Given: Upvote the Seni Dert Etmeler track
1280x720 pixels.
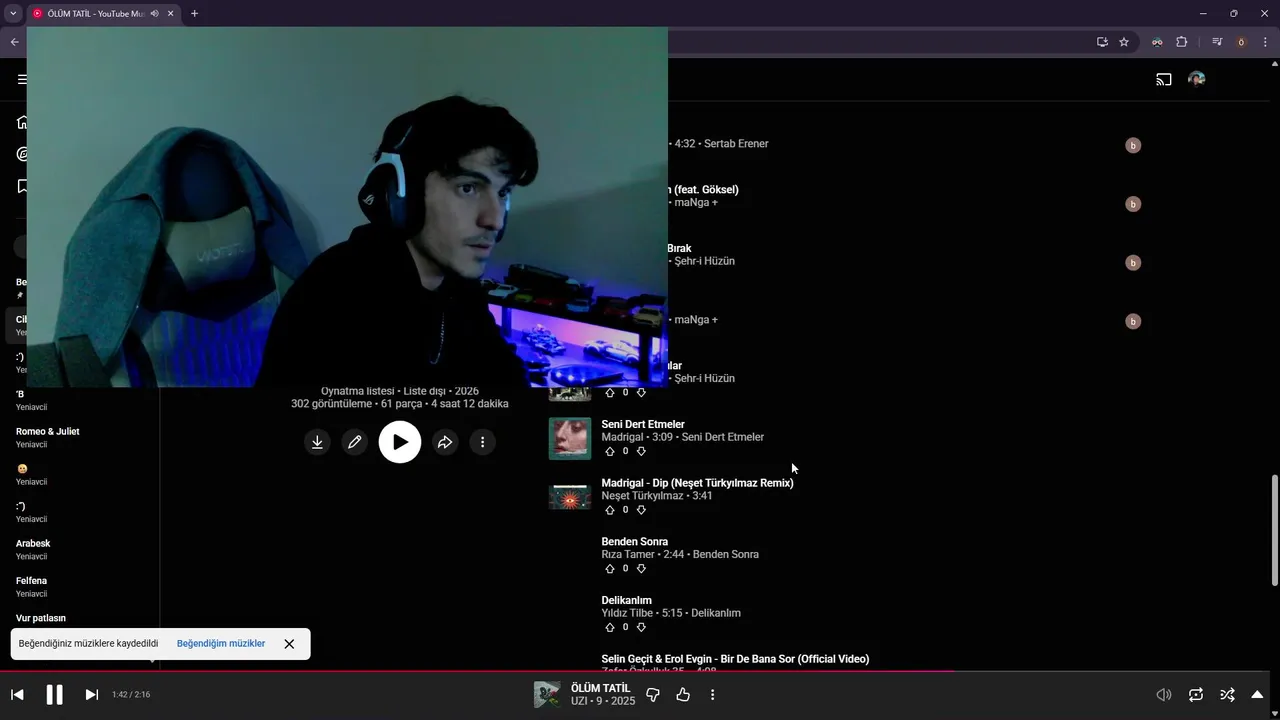Looking at the screenshot, I should click(x=610, y=451).
